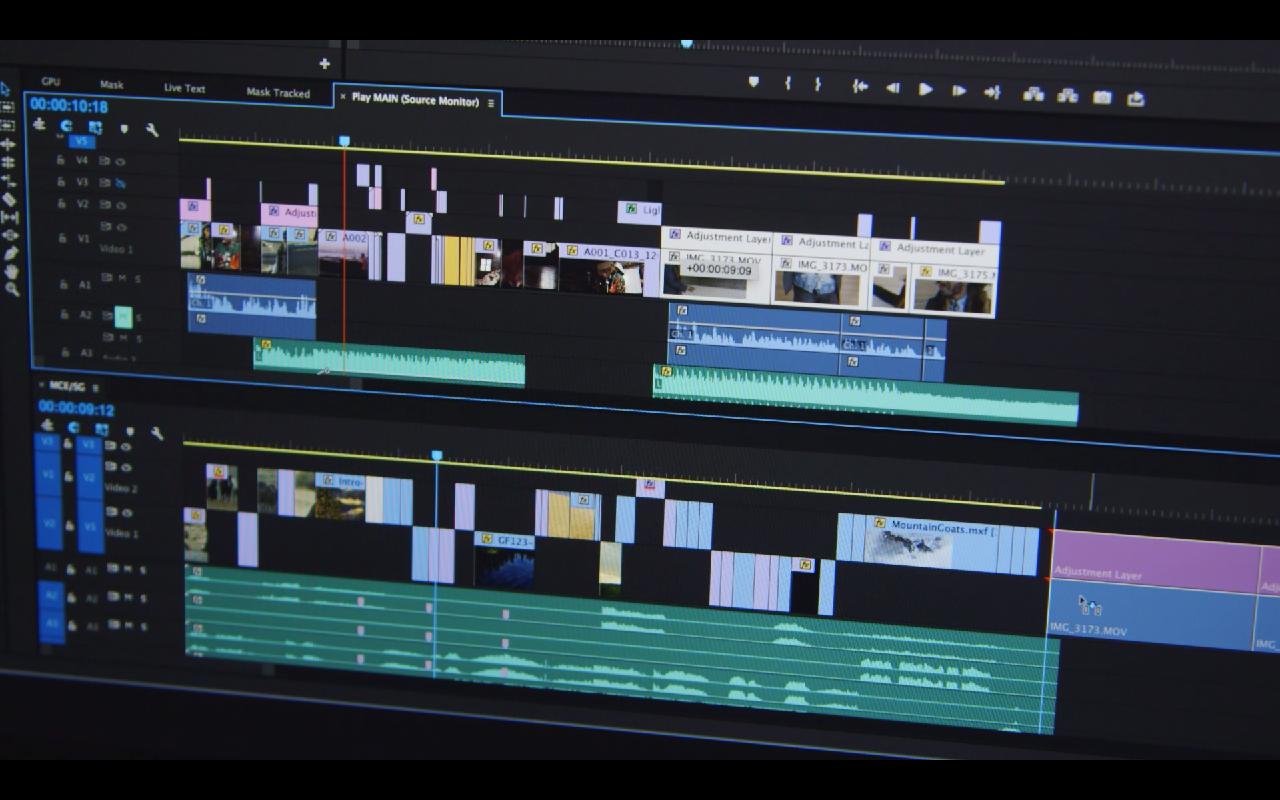The height and width of the screenshot is (800, 1280).
Task: Click the Add Marker icon in the transport bar
Action: (x=752, y=84)
